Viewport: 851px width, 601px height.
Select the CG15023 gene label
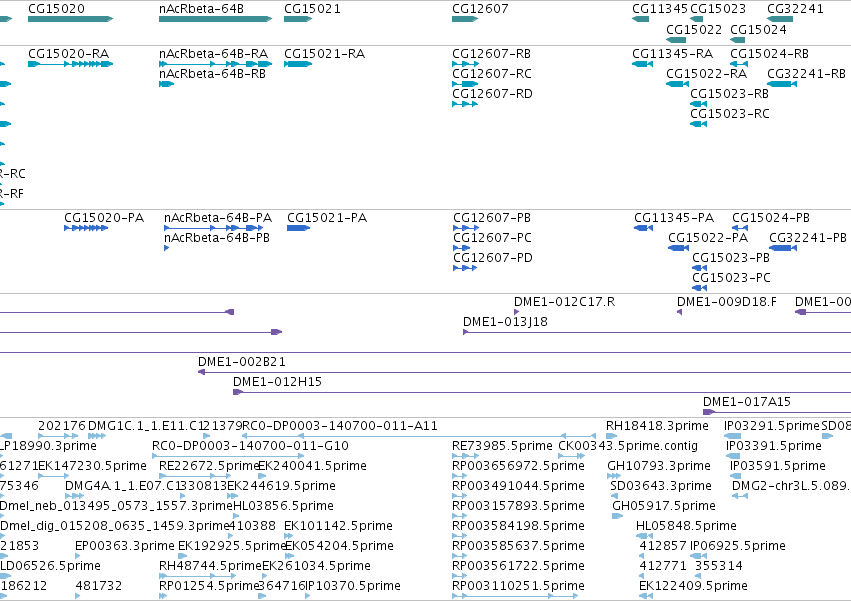coord(717,9)
